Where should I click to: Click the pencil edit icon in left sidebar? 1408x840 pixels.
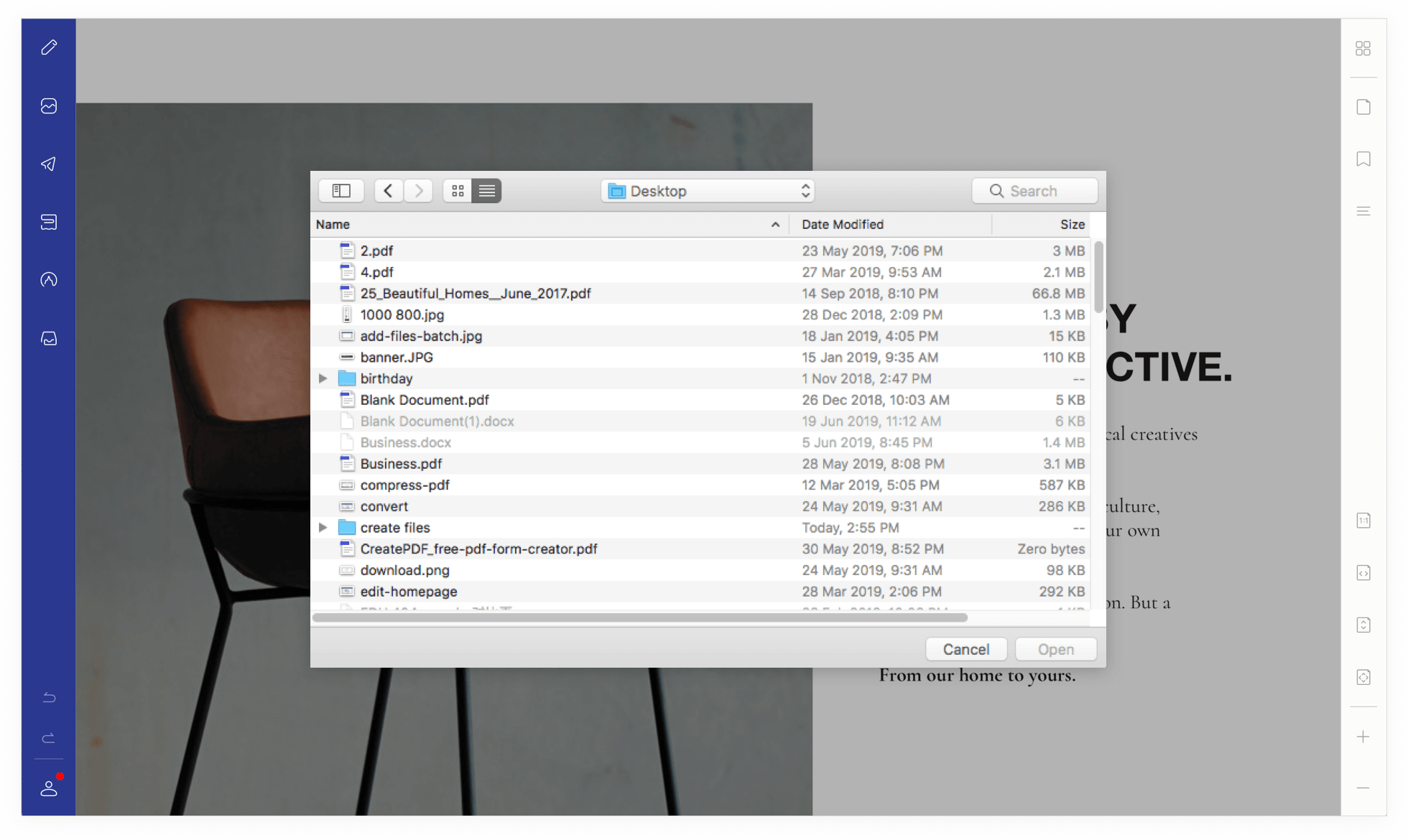(x=49, y=47)
